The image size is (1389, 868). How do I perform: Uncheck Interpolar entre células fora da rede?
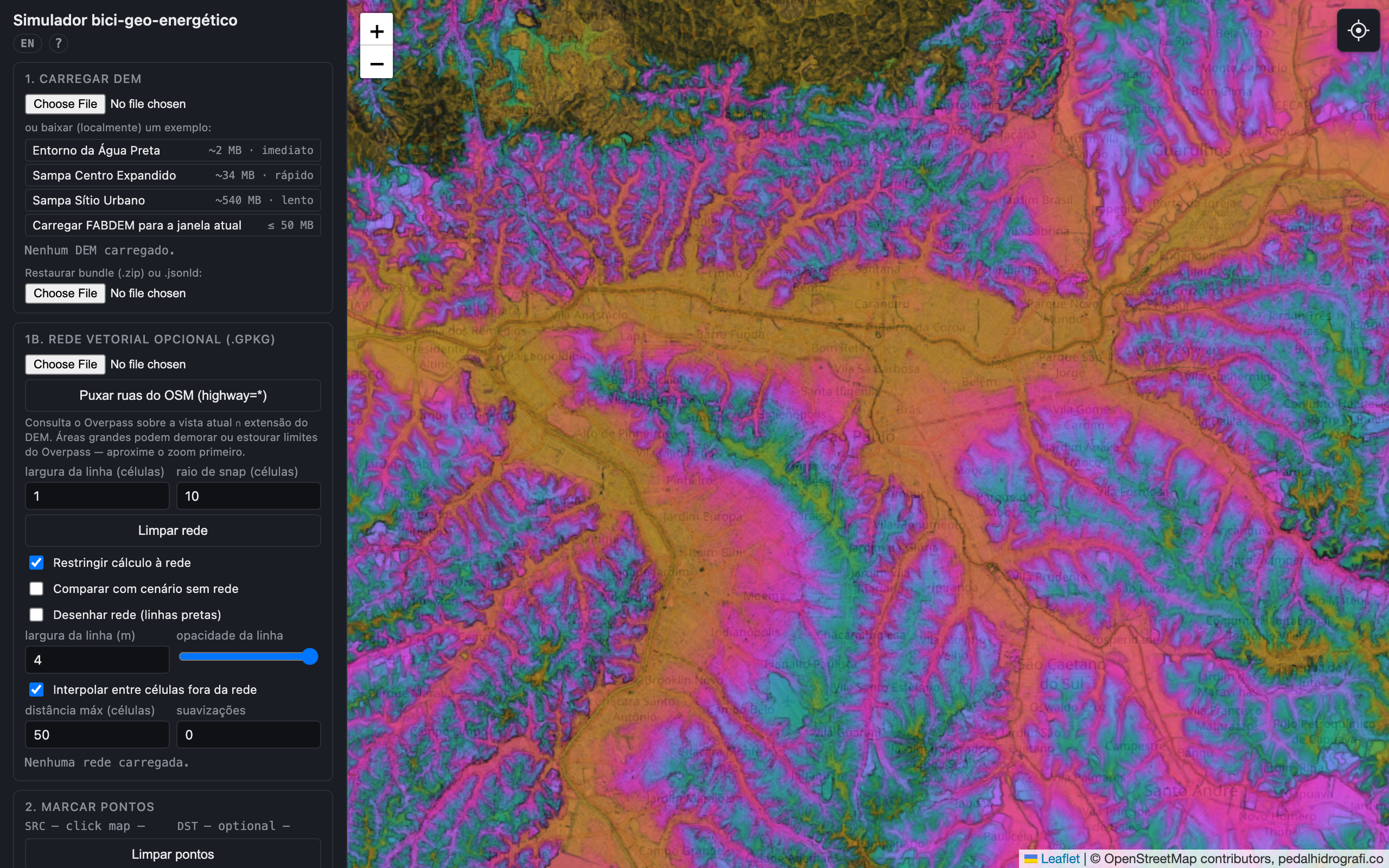pos(36,690)
